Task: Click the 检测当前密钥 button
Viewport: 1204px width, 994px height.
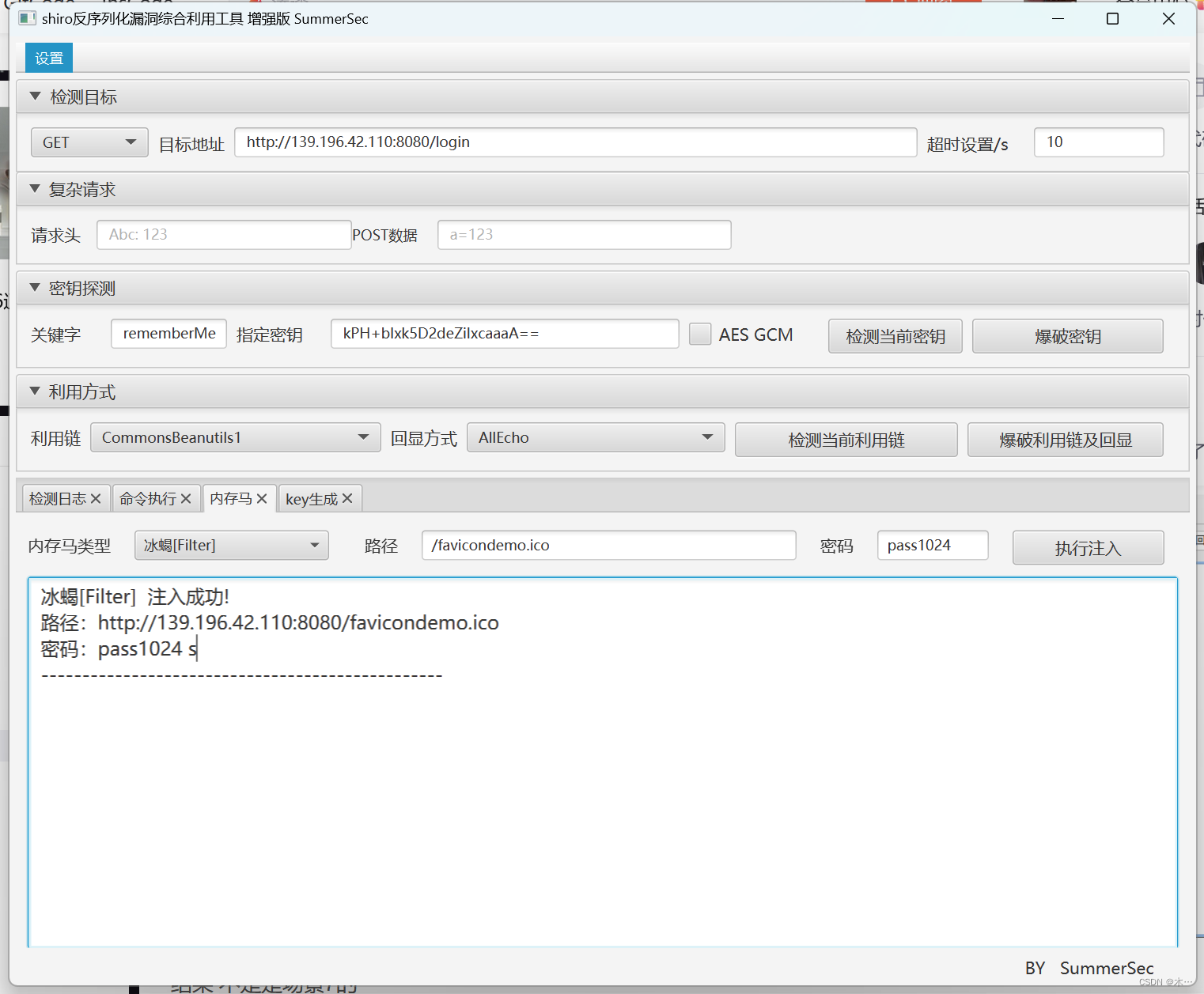Action: (x=895, y=336)
